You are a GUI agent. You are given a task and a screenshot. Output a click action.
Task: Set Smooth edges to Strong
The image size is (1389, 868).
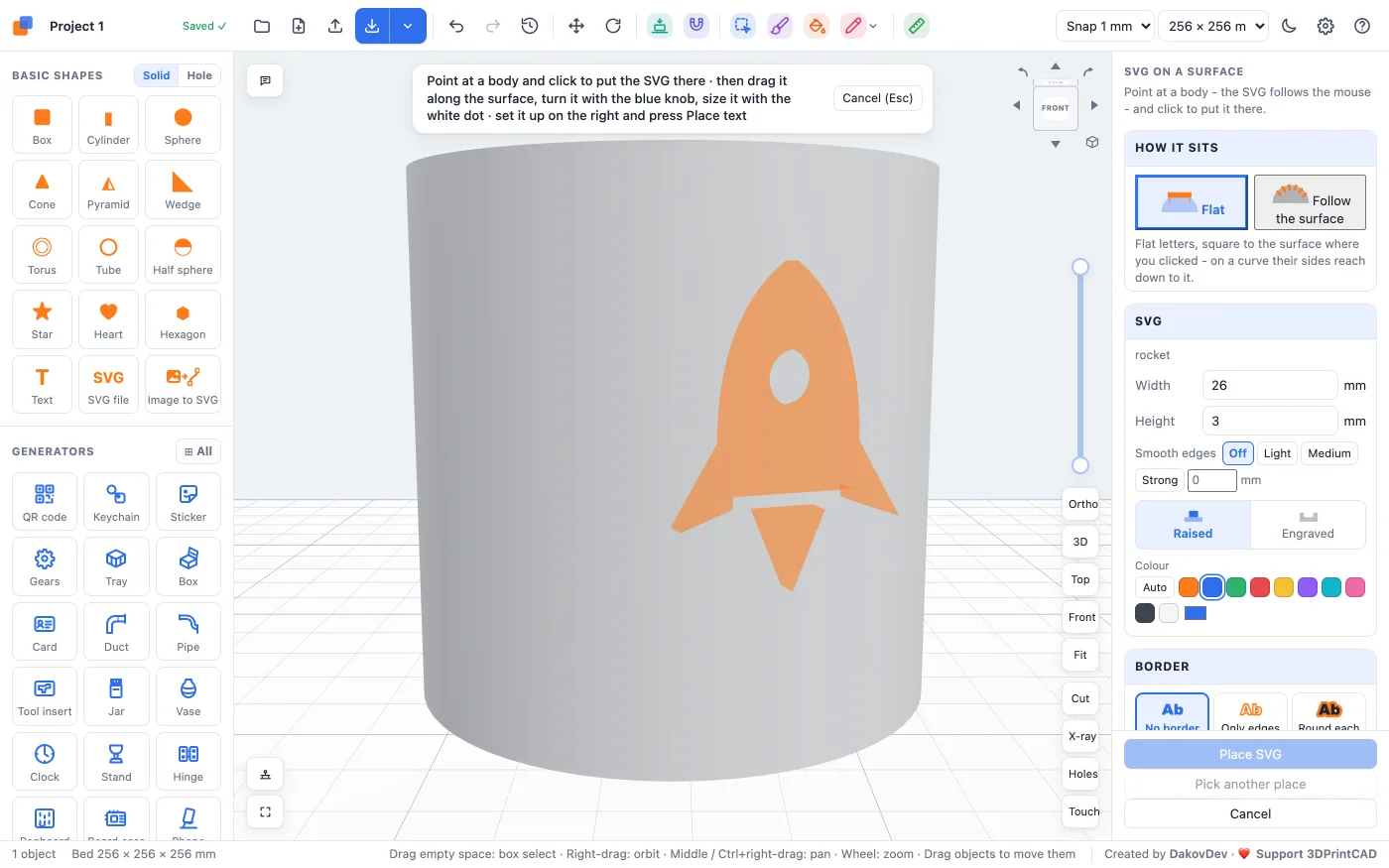tap(1160, 480)
